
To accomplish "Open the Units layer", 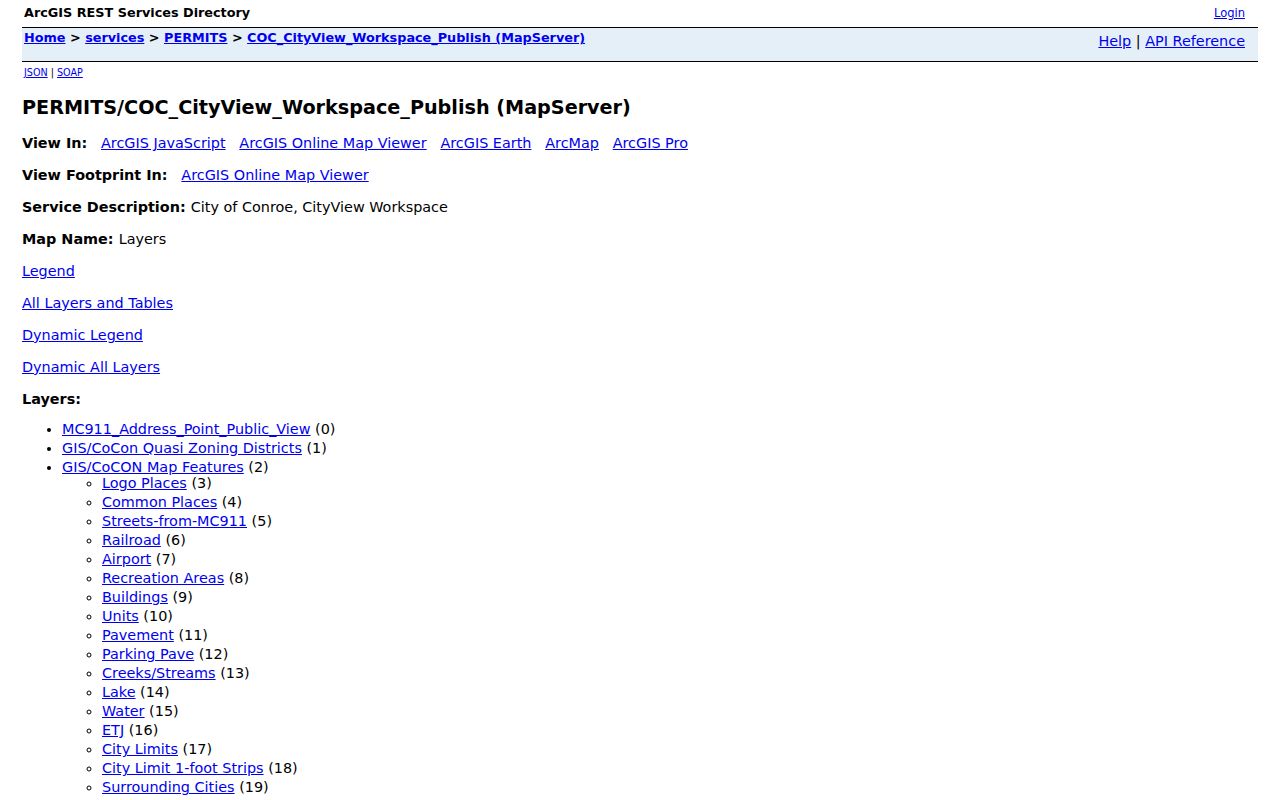I will point(120,616).
